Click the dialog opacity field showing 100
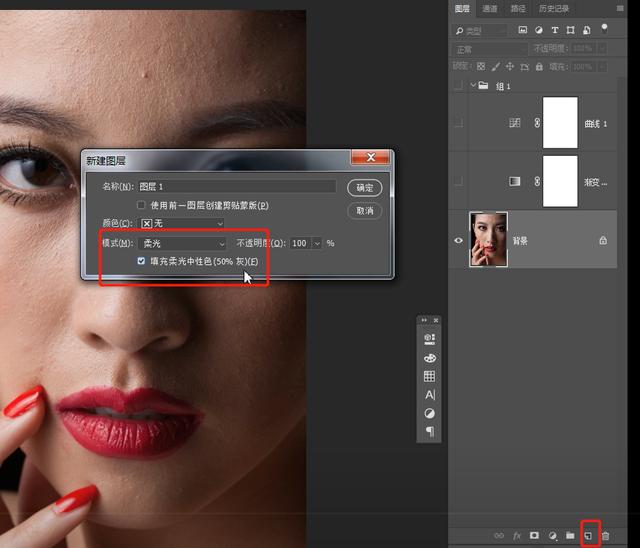The width and height of the screenshot is (640, 548). point(301,243)
